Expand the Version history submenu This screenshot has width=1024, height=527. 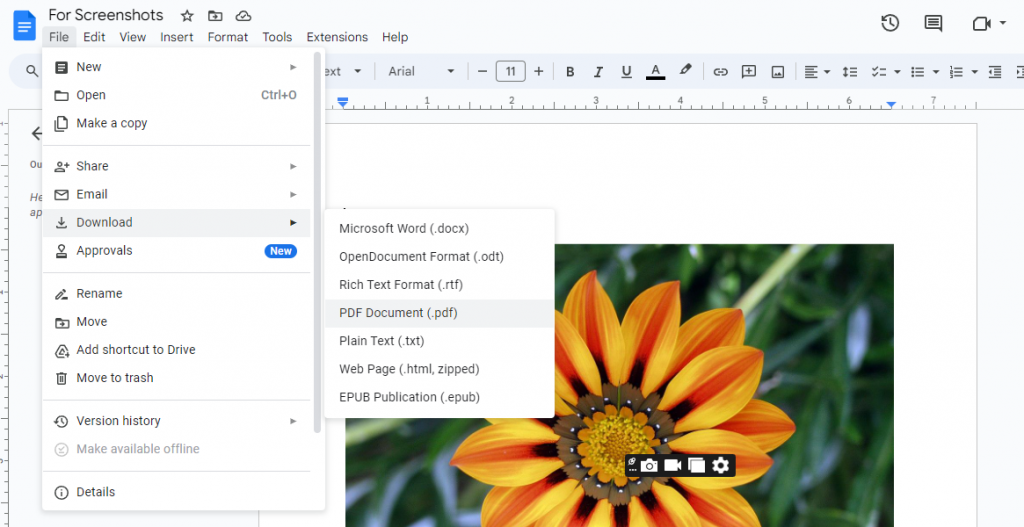(176, 421)
